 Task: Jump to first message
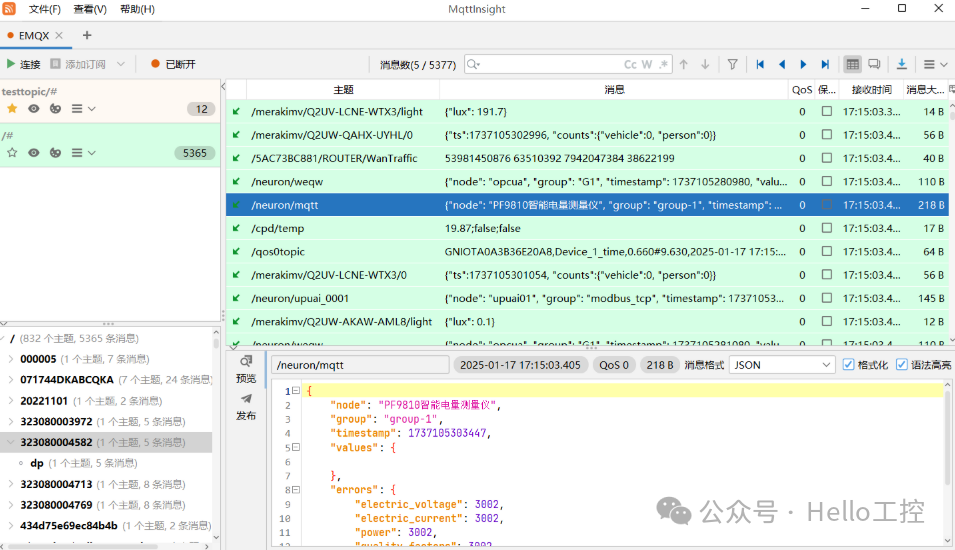click(760, 64)
